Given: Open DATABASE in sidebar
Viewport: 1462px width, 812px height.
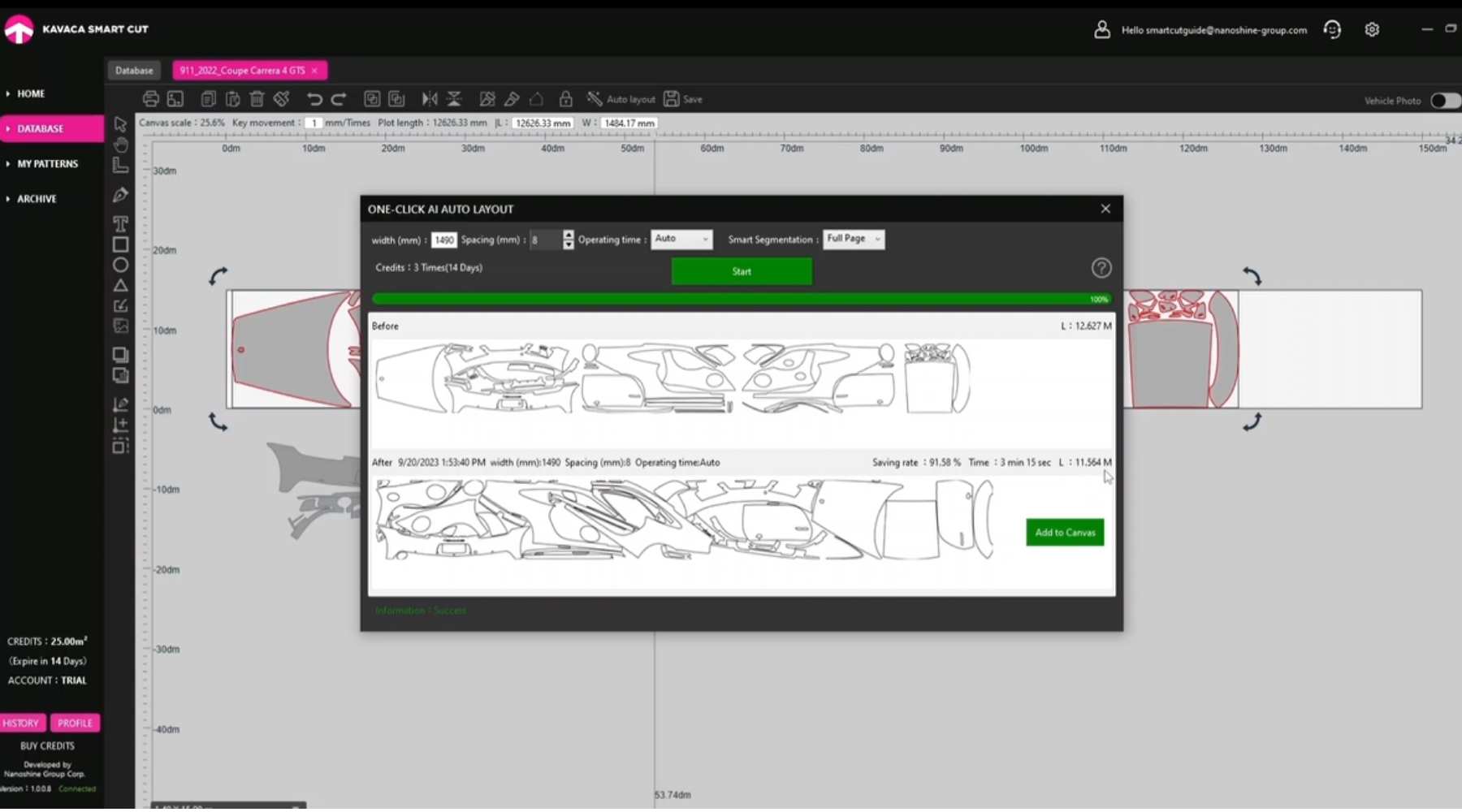Looking at the screenshot, I should point(52,128).
